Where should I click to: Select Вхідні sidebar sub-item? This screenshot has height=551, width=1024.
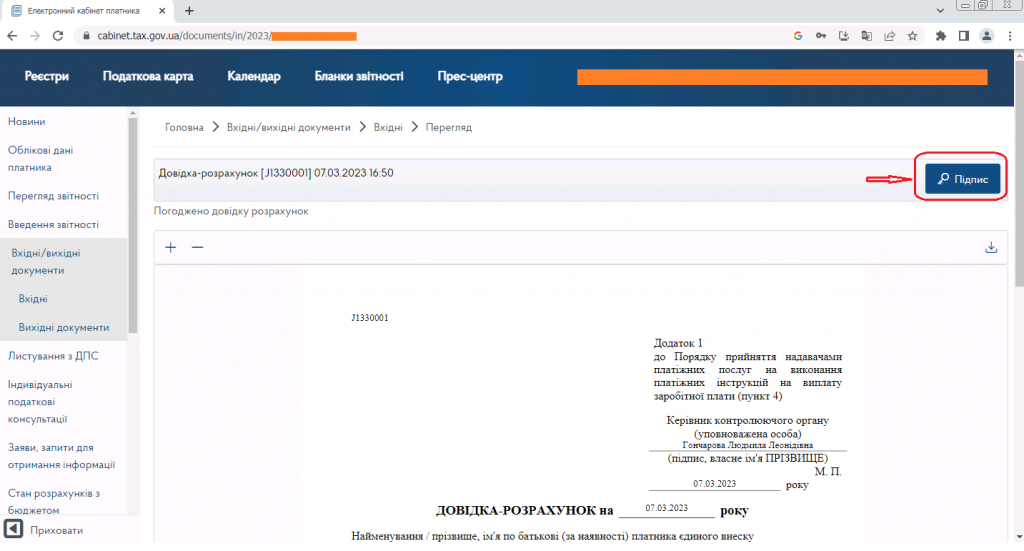(33, 299)
